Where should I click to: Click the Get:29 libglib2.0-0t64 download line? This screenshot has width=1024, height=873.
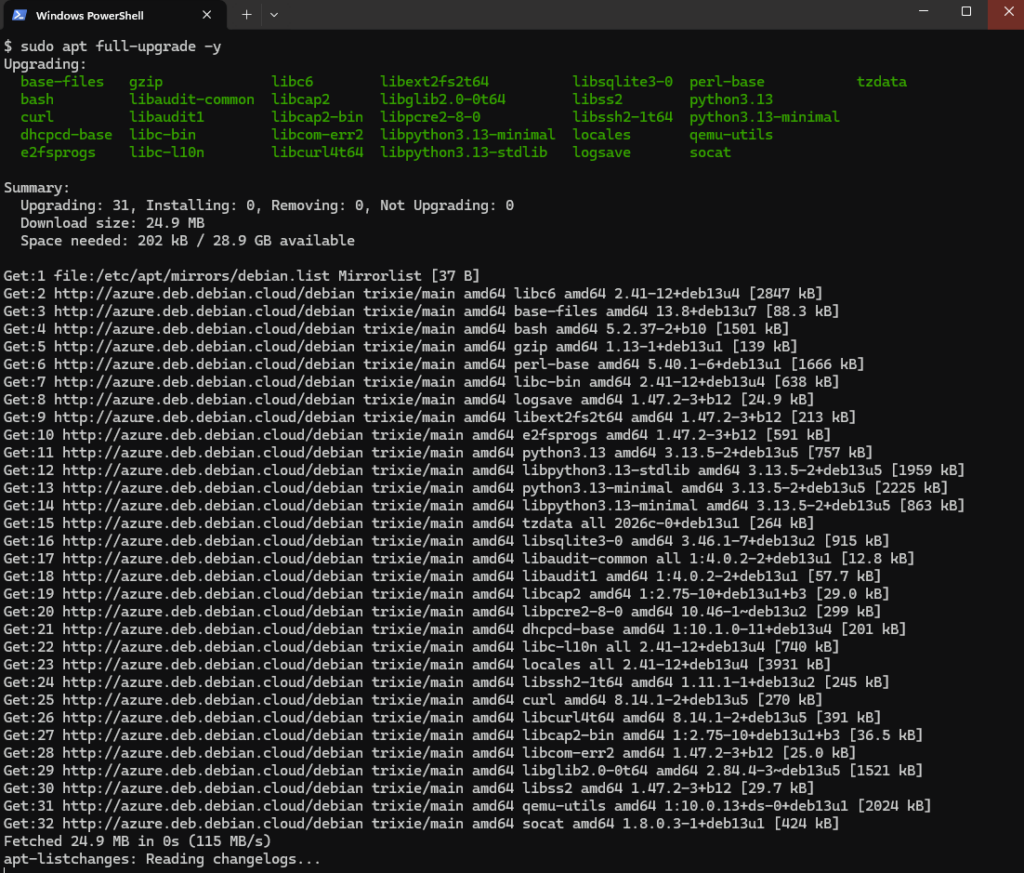point(463,770)
